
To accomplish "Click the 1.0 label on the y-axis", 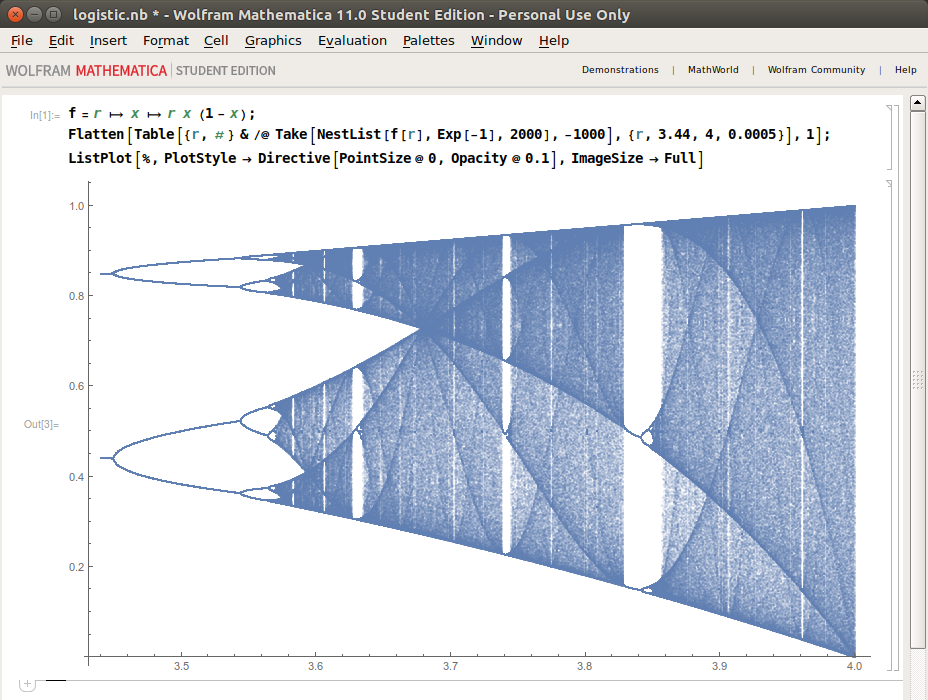I will [76, 207].
